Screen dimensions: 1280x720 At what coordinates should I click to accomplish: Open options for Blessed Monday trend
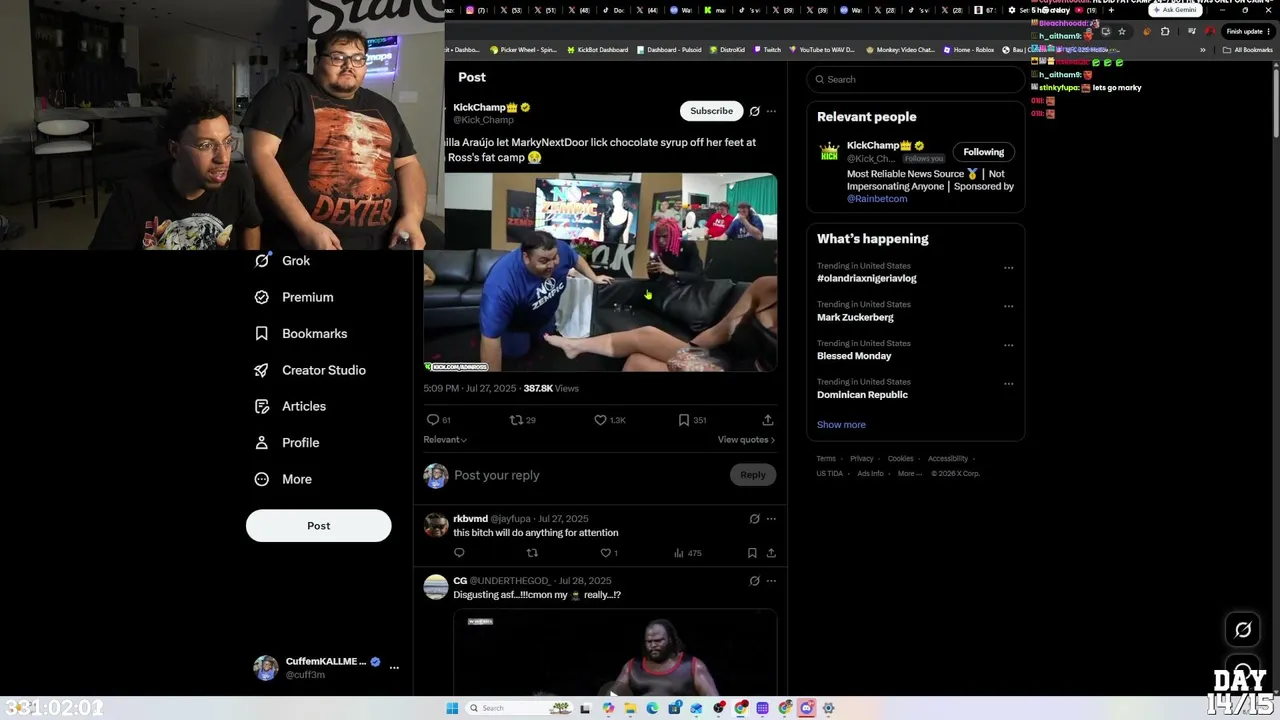(1008, 345)
